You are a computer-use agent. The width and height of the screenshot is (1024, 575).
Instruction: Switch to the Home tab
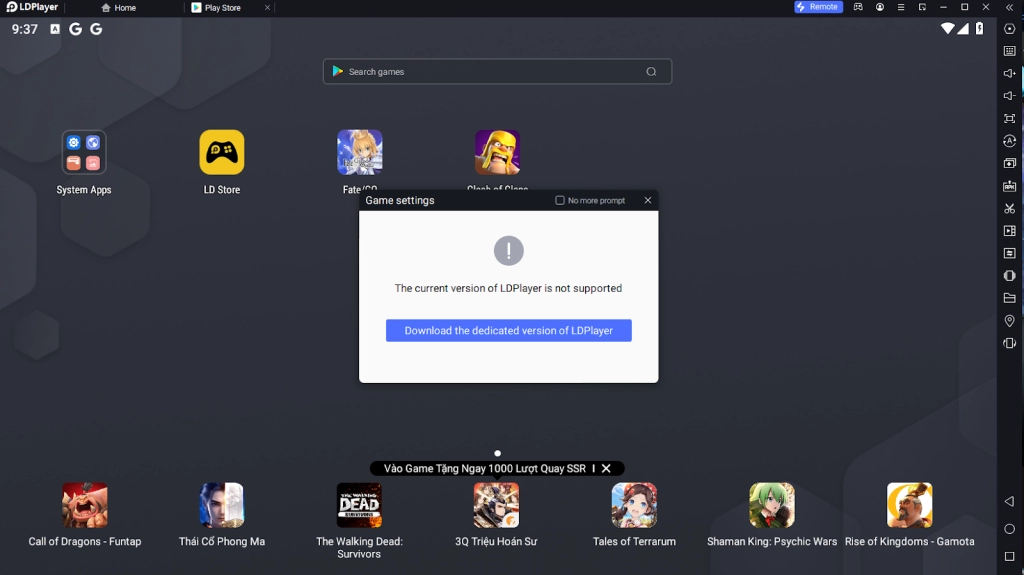tap(119, 8)
